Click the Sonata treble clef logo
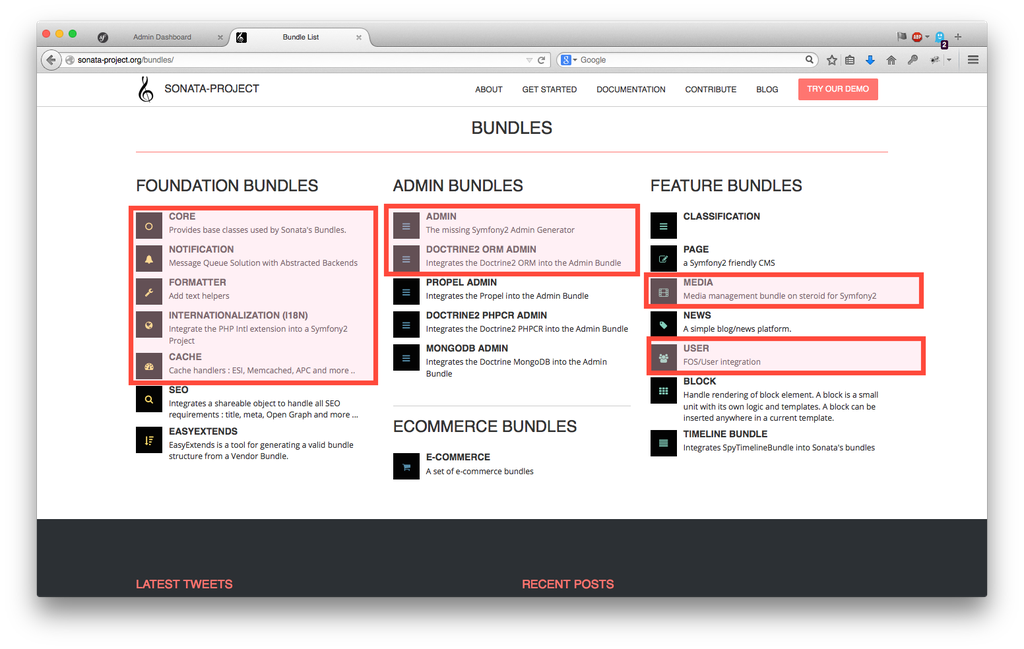This screenshot has height=649, width=1024. tap(146, 90)
